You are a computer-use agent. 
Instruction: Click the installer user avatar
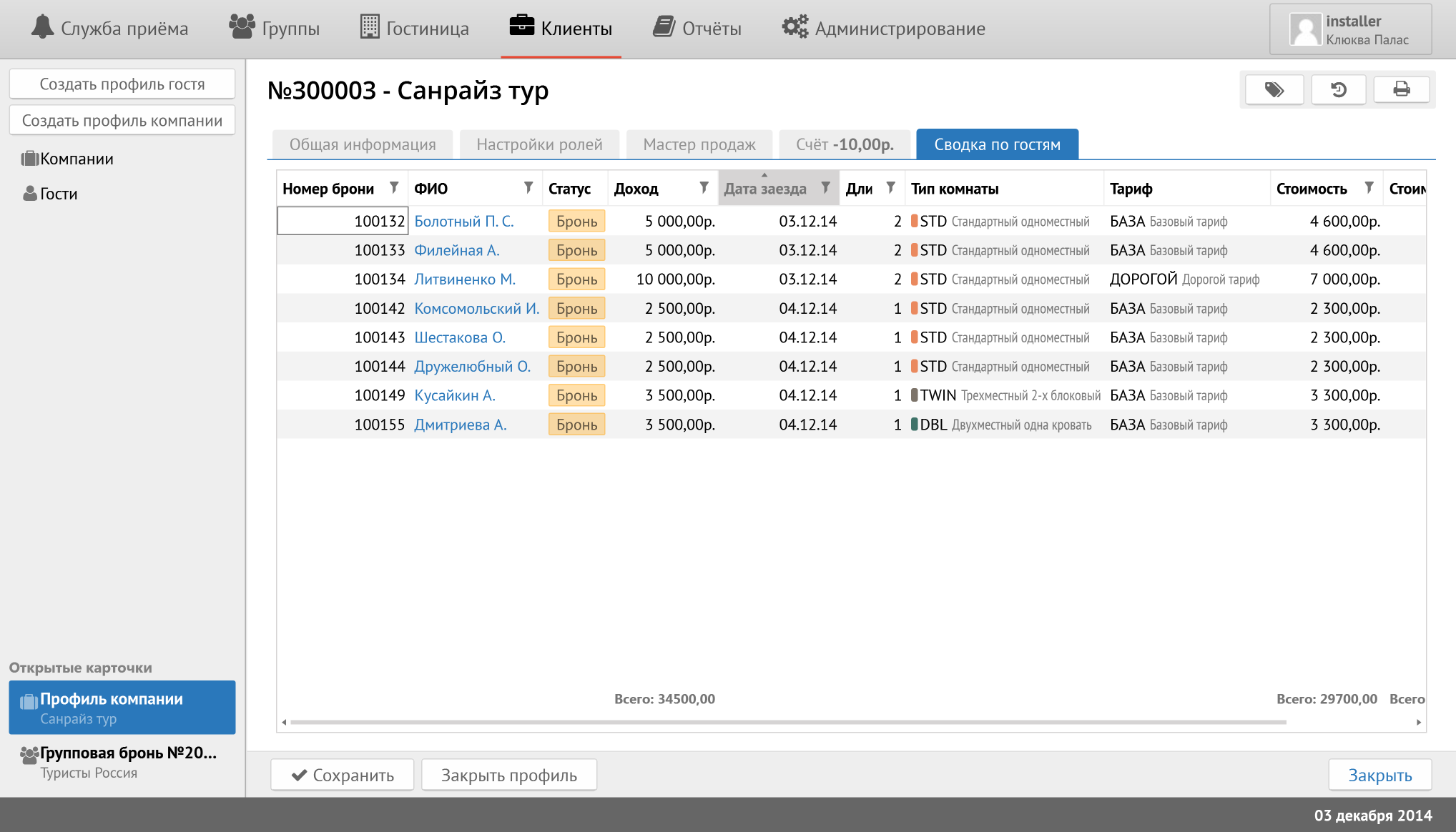1305,30
